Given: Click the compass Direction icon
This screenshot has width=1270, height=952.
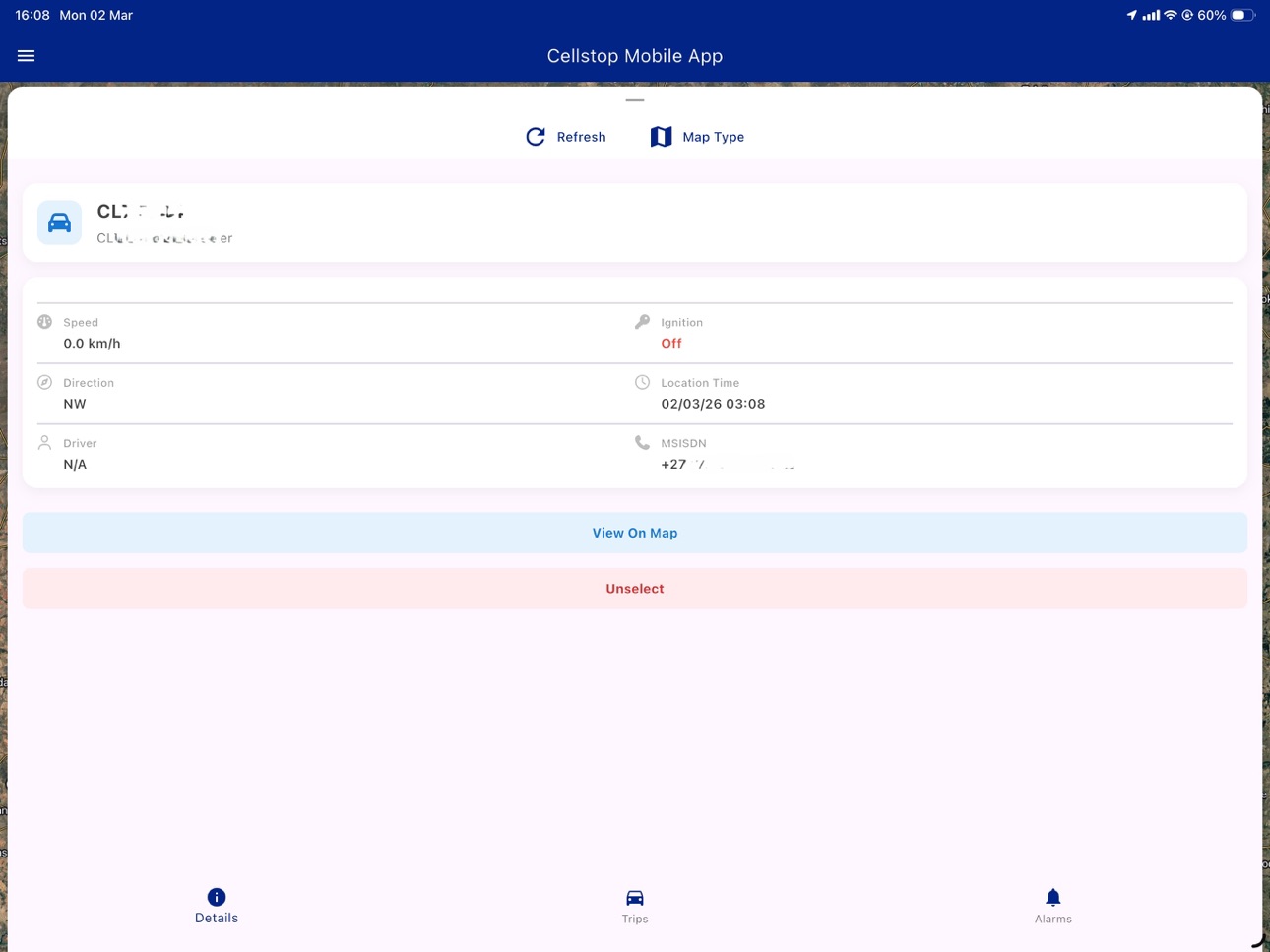Looking at the screenshot, I should [44, 382].
